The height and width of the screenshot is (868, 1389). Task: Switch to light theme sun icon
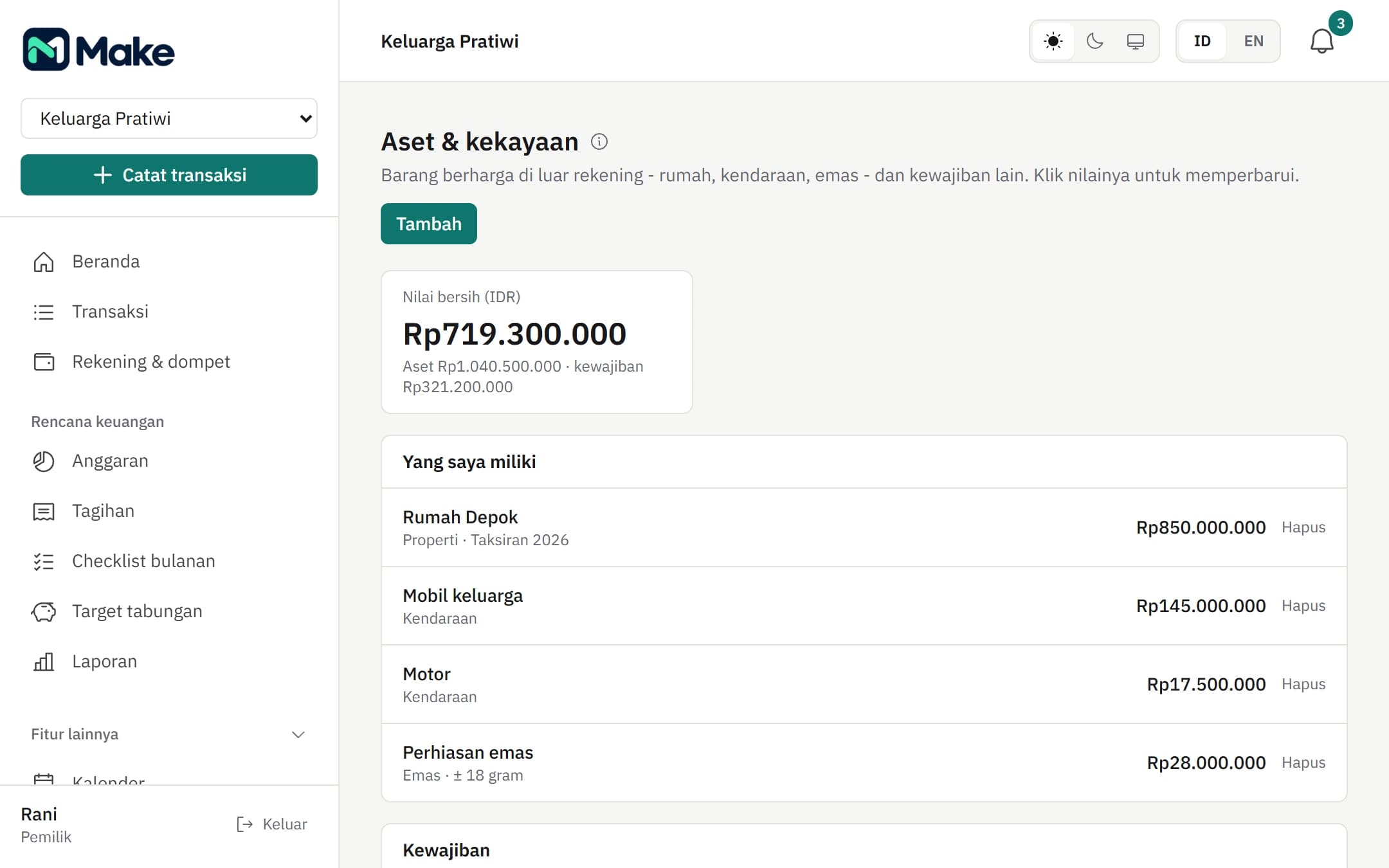pos(1053,41)
